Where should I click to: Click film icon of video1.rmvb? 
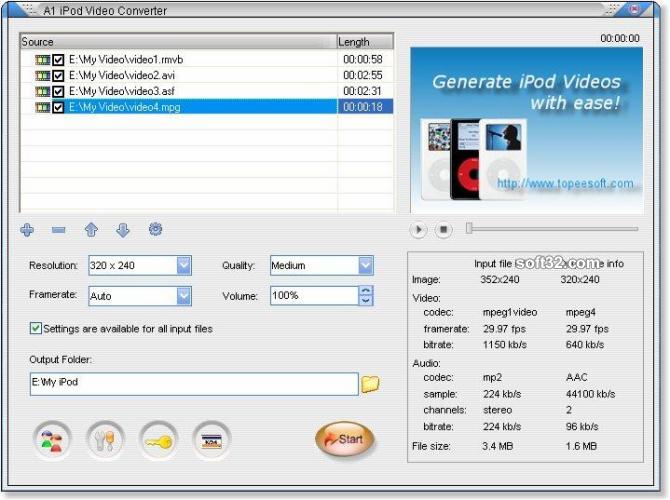pyautogui.click(x=42, y=60)
